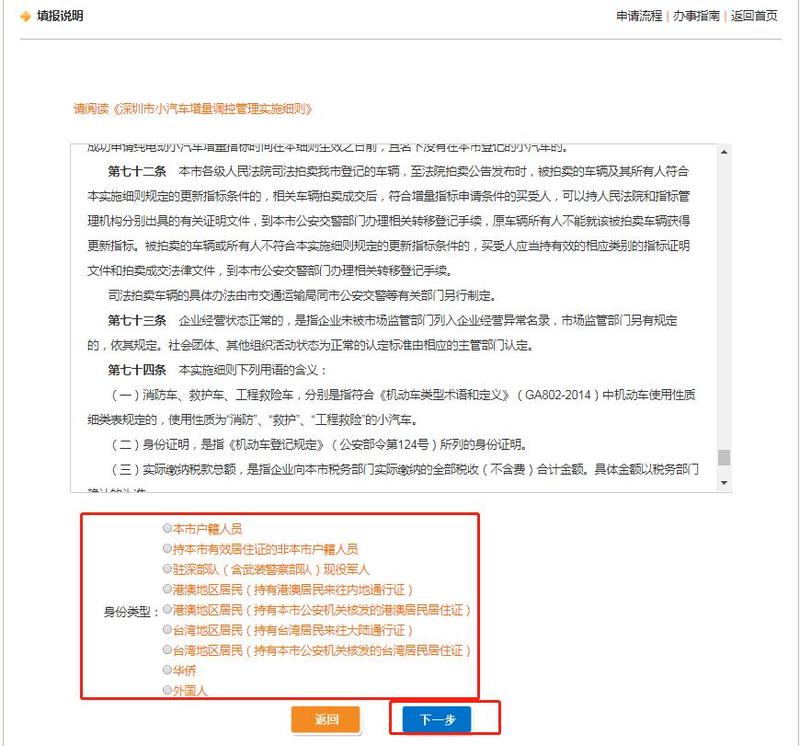The width and height of the screenshot is (800, 746).
Task: Choose 持本市有效居住证的非本市户籍人员 option
Action: 167,549
